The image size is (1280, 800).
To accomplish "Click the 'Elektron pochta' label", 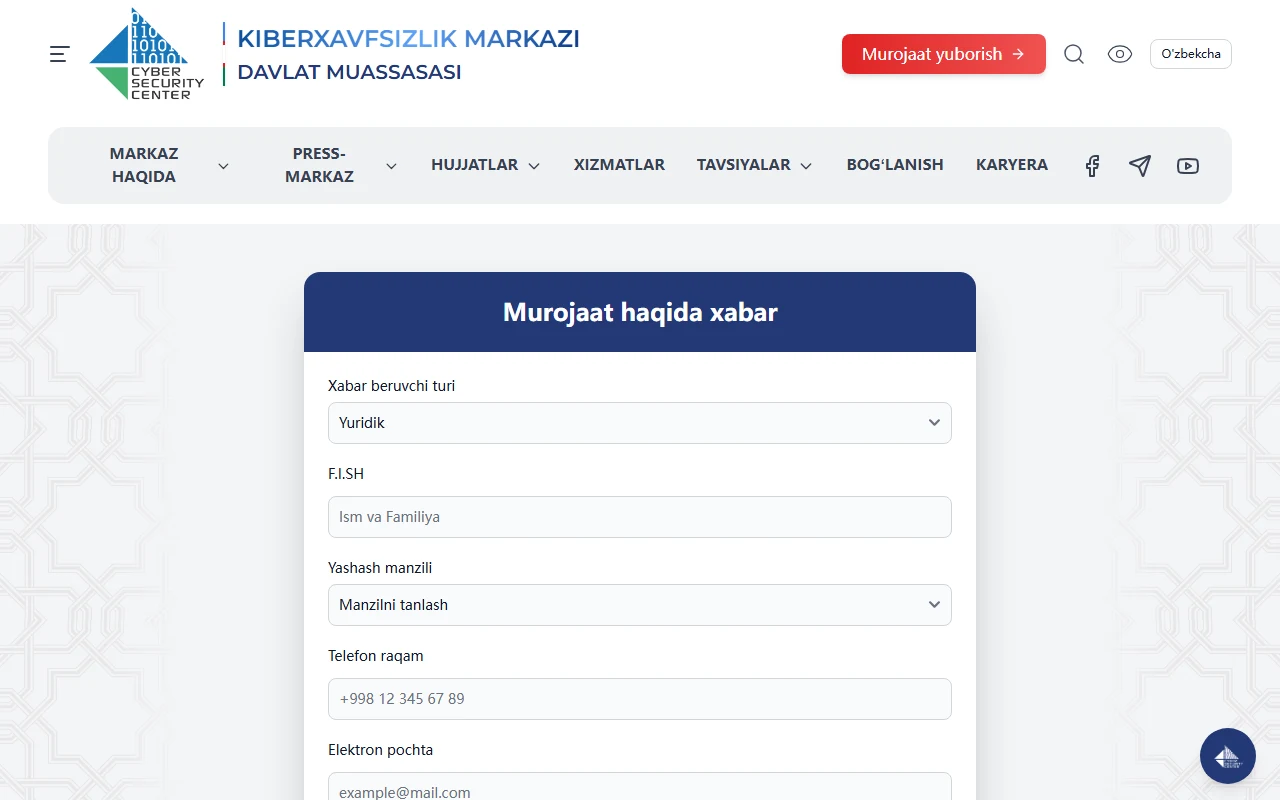I will coord(380,750).
